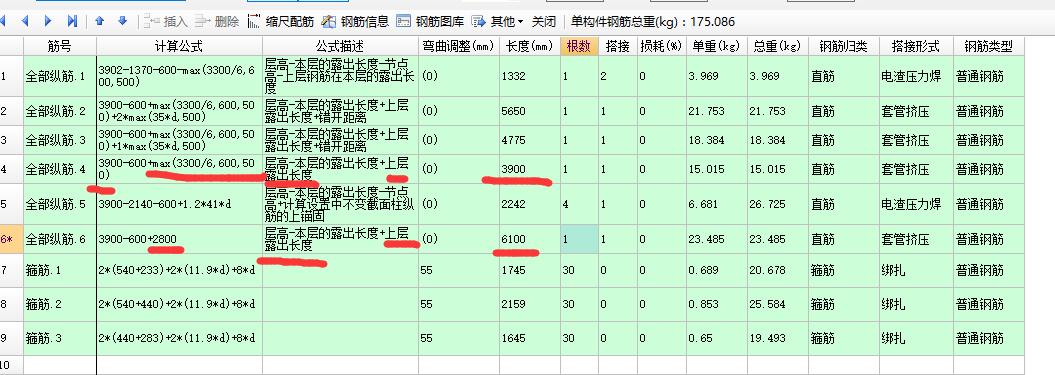Click formula 2*(540+440)+2*(11.9*d)+8*d
This screenshot has width=1055, height=375.
coord(179,304)
